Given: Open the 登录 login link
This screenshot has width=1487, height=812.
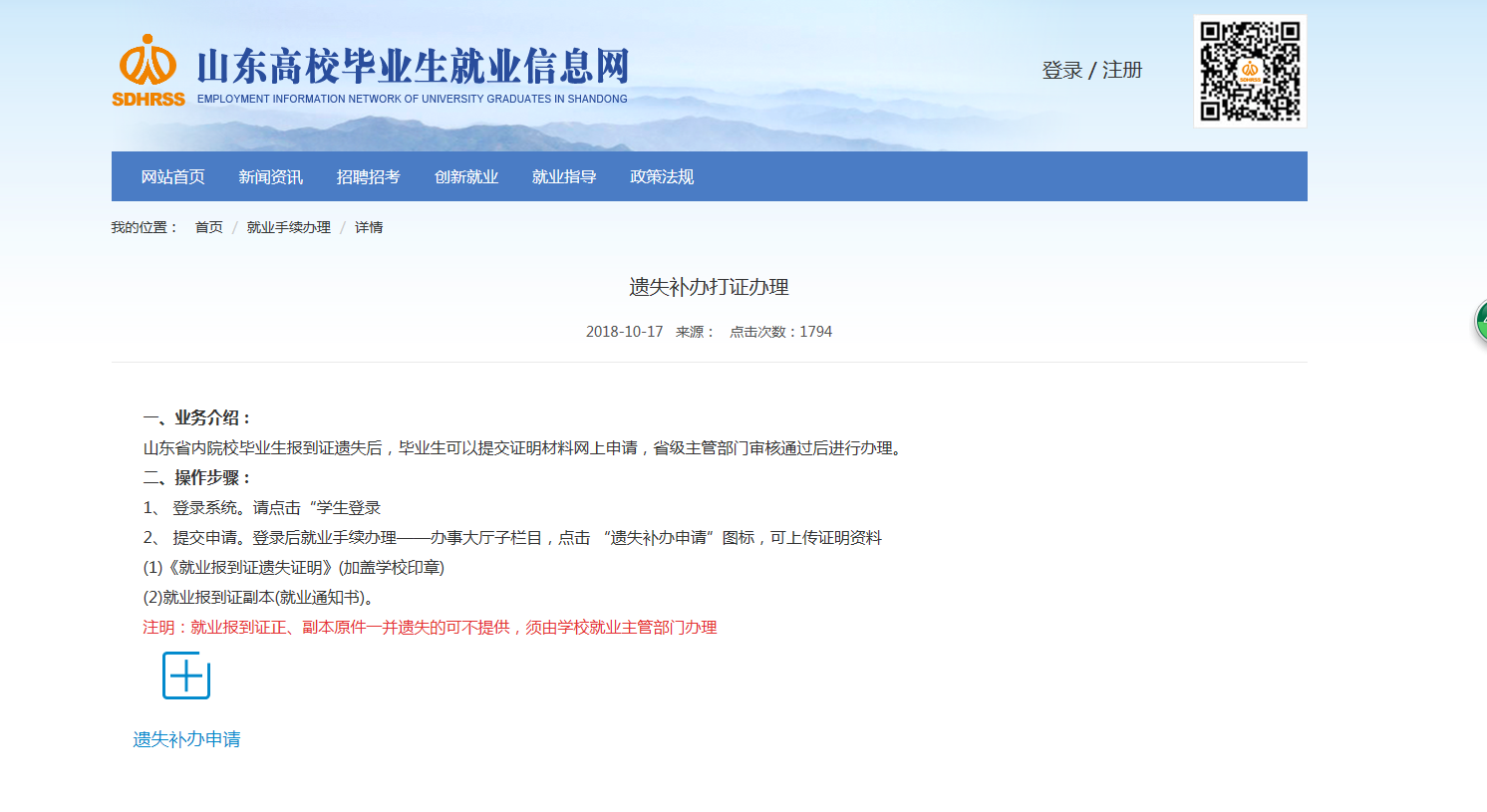Looking at the screenshot, I should (1061, 71).
